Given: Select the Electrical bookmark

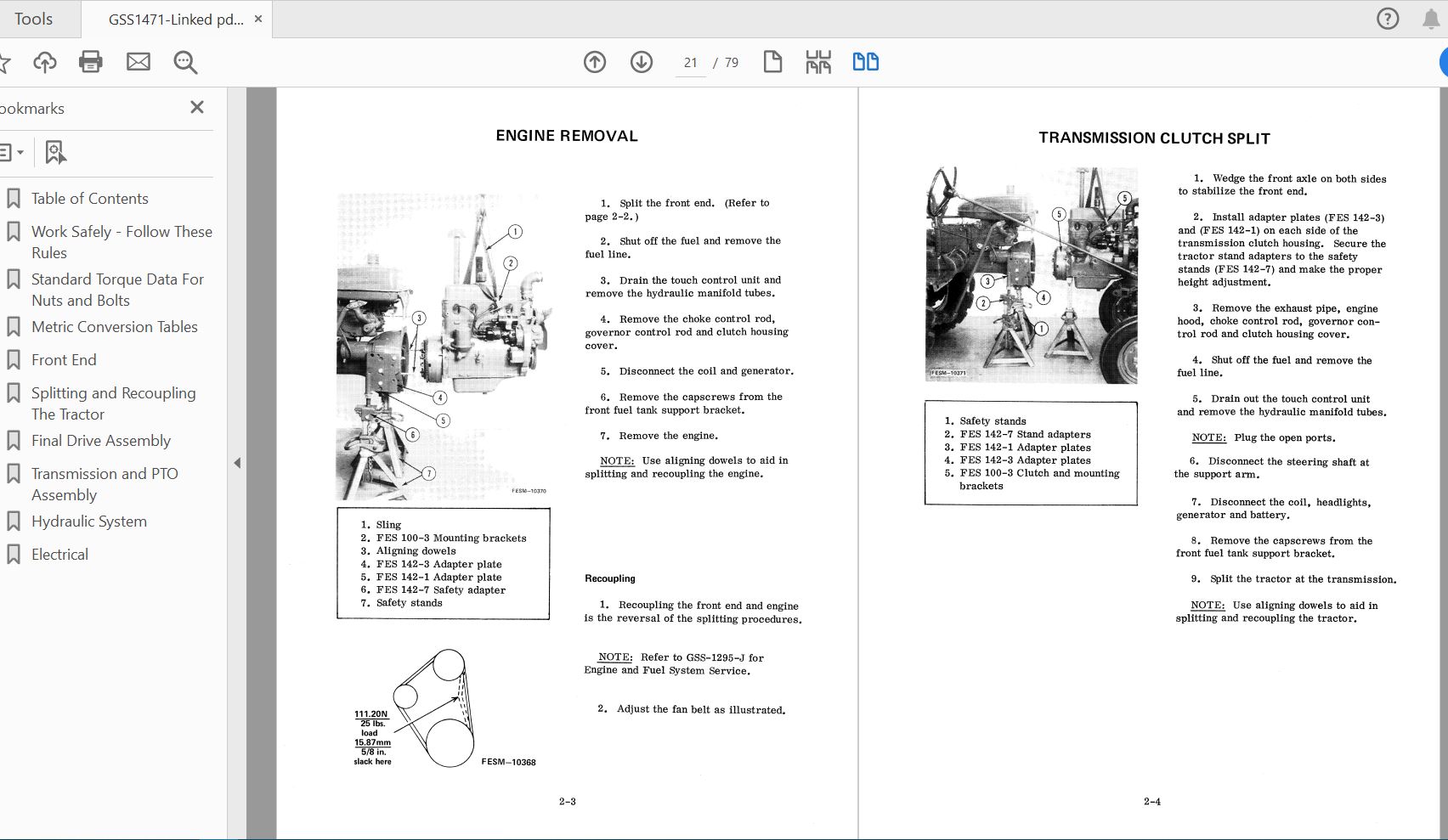Looking at the screenshot, I should [59, 554].
